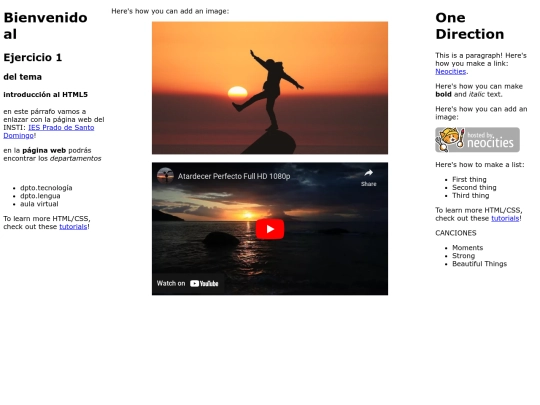Click the Second thing list item
Image resolution: width=540 pixels, height=405 pixels.
(474, 187)
